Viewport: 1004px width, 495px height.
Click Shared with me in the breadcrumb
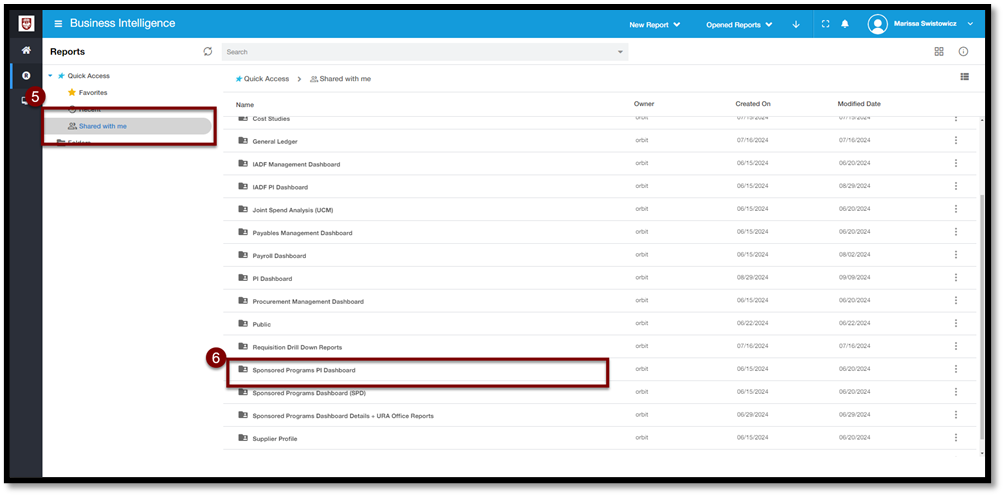(x=340, y=79)
